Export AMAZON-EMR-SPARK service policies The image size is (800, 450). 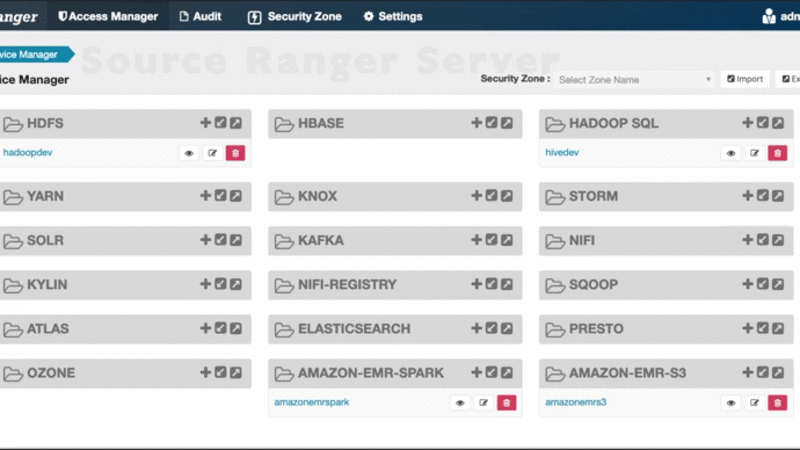pyautogui.click(x=507, y=372)
